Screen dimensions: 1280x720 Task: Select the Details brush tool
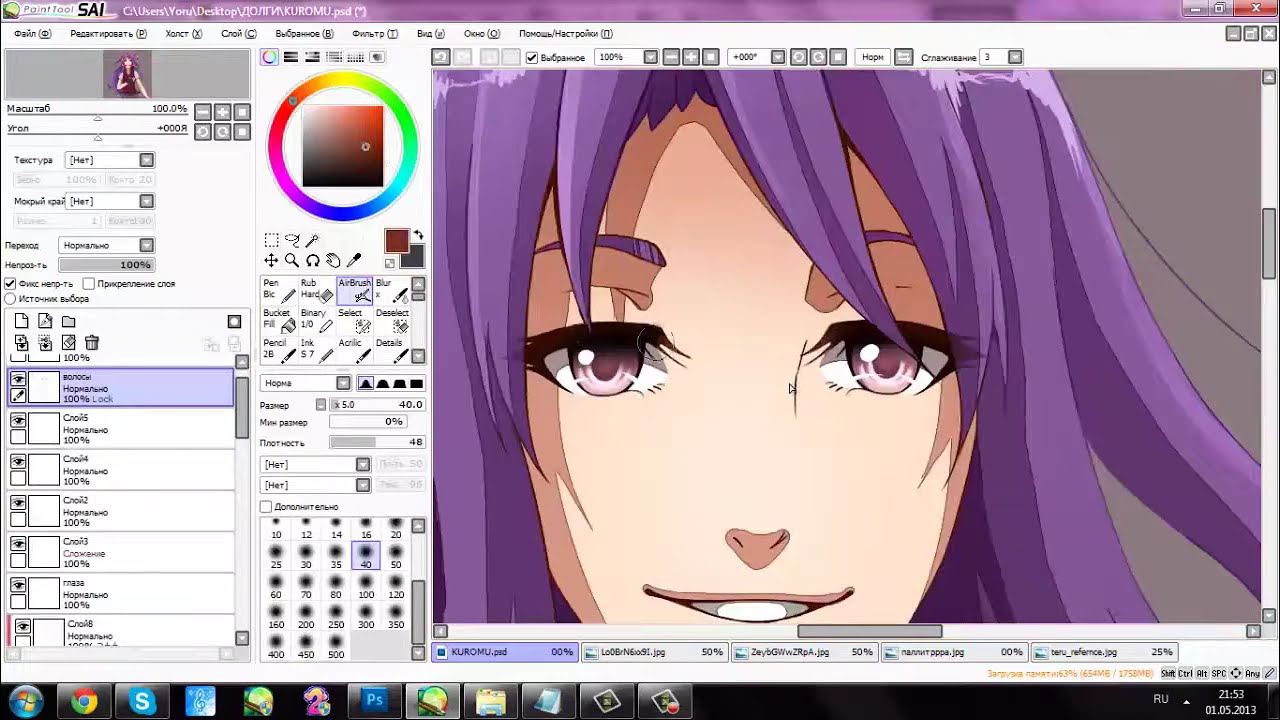tap(392, 350)
